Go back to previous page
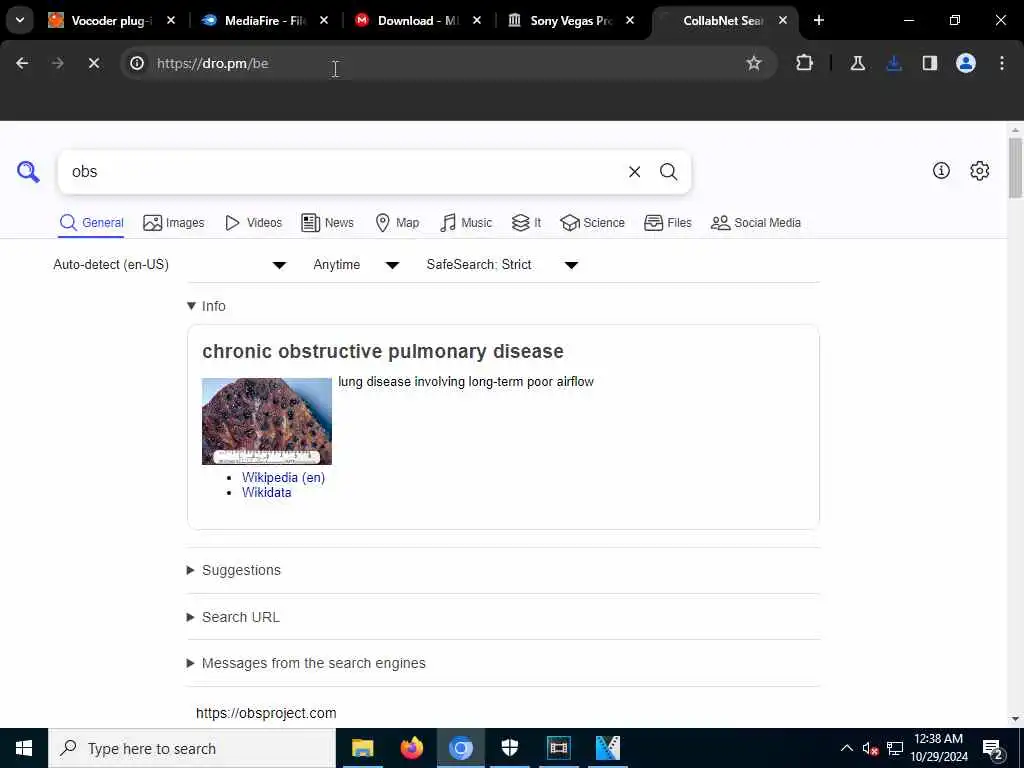1024x768 pixels. [x=22, y=63]
